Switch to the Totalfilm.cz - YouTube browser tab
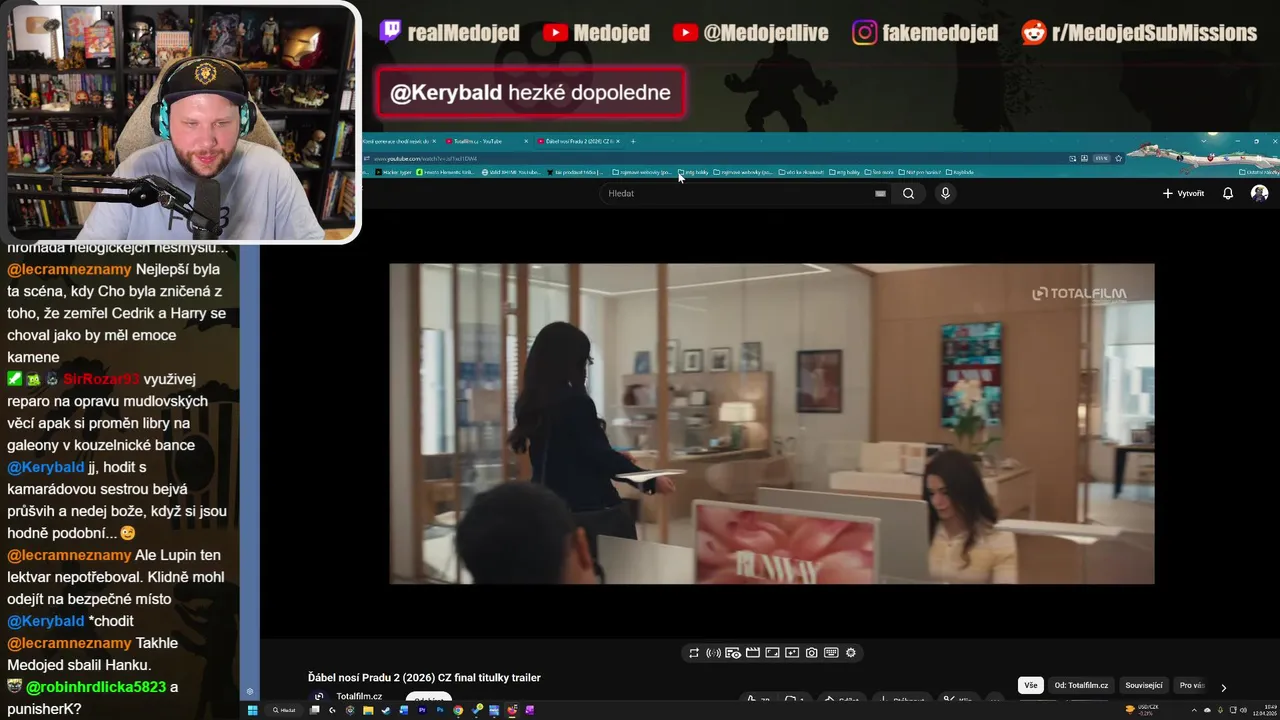Screen dimensions: 1280x720 (x=485, y=141)
